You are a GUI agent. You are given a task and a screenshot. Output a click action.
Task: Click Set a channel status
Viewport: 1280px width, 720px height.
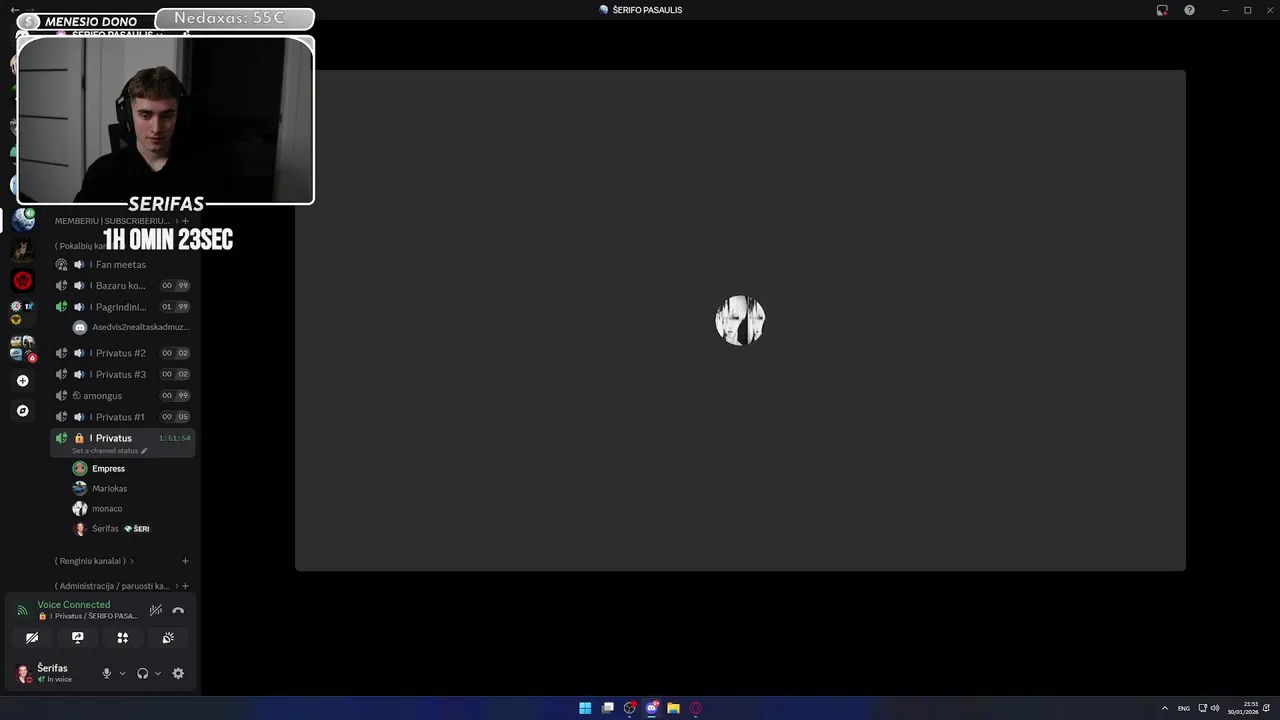[109, 451]
